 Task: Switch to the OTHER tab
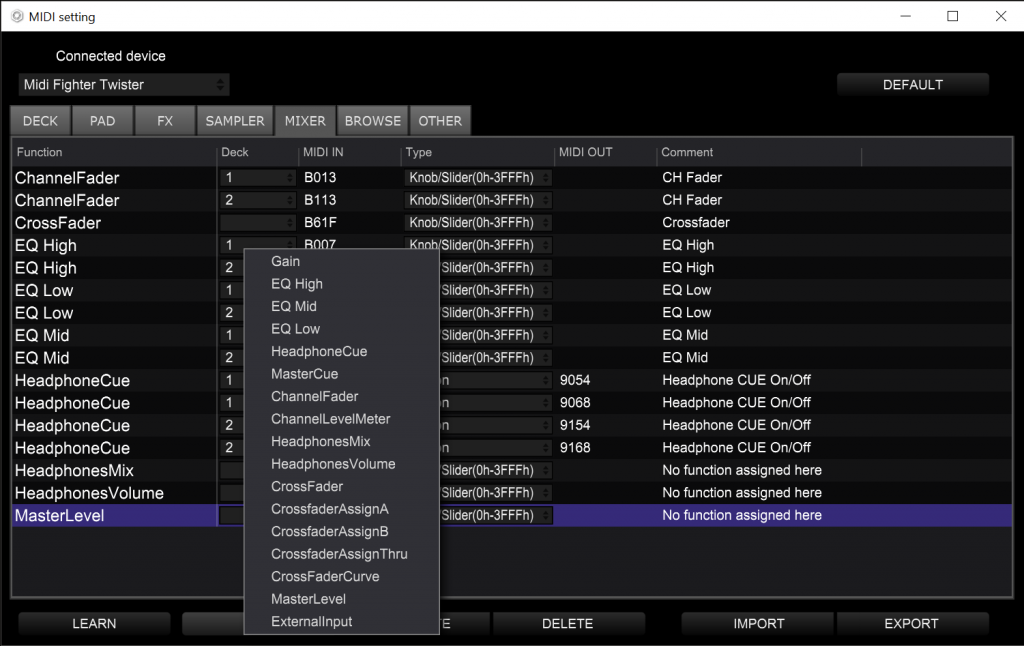click(x=440, y=120)
